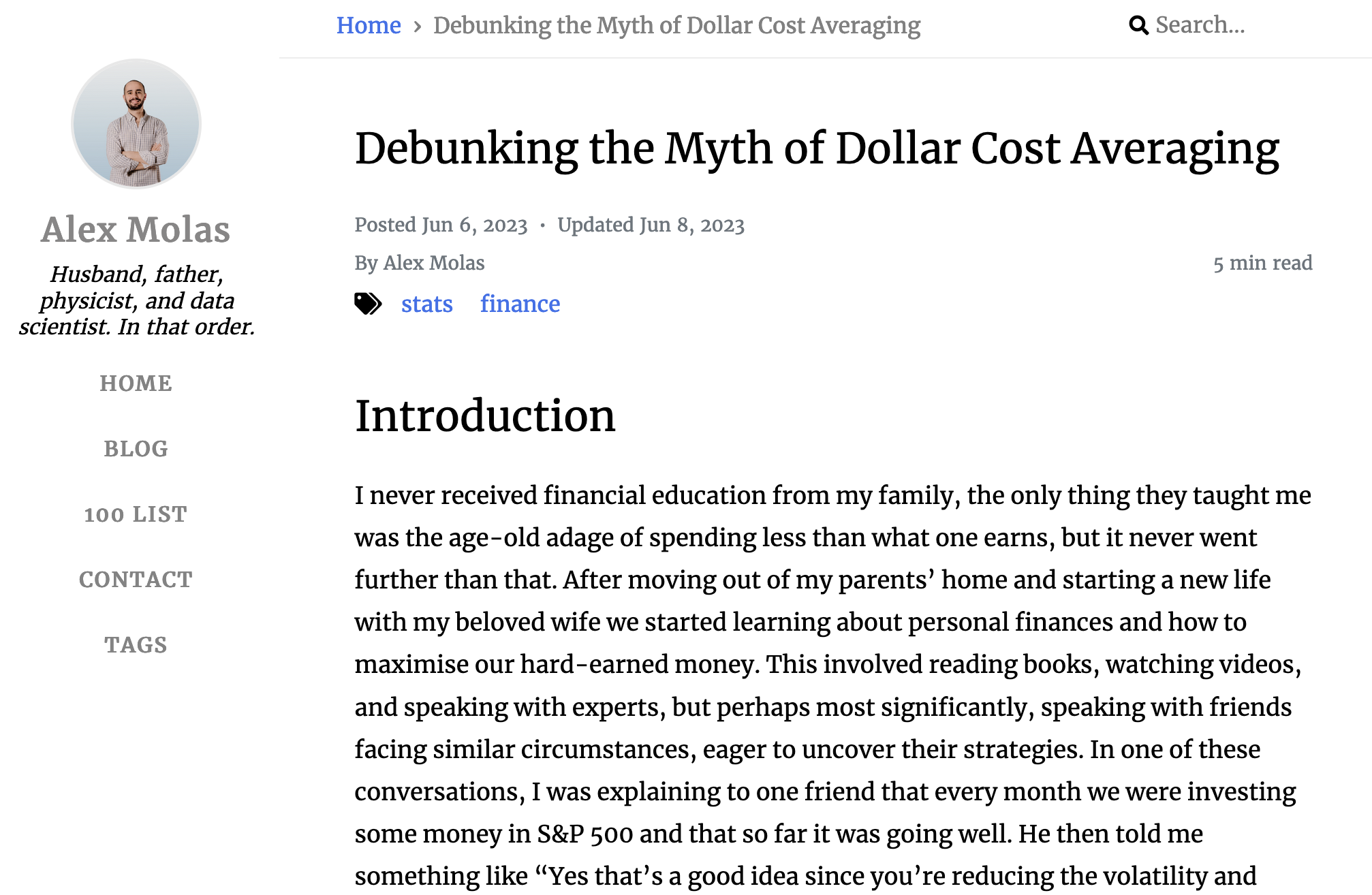Open the TAGS sidebar item
The height and width of the screenshot is (895, 1372).
point(136,645)
